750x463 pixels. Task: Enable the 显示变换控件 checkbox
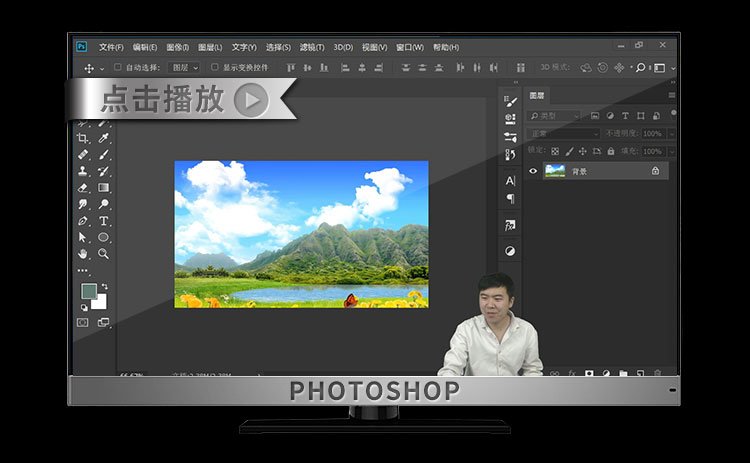pyautogui.click(x=215, y=67)
